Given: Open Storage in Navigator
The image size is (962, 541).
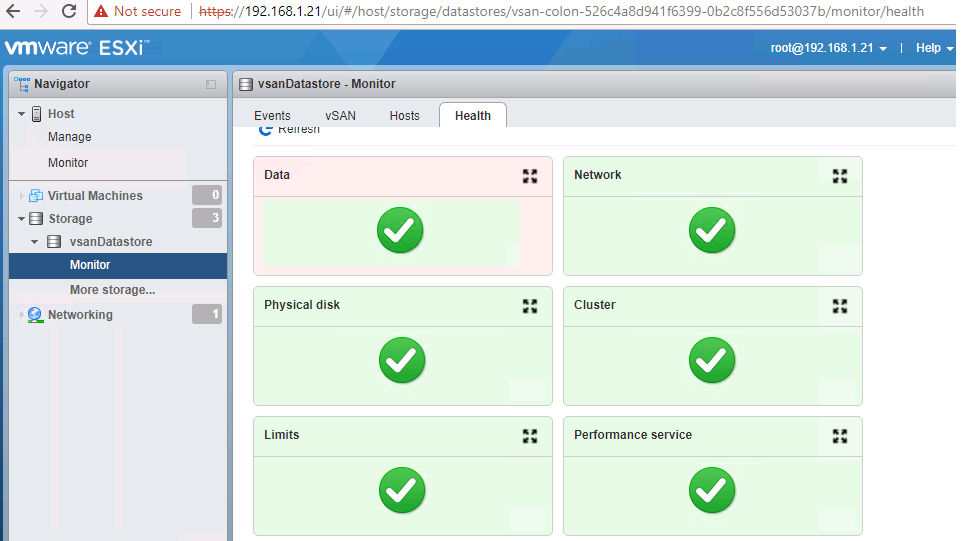Looking at the screenshot, I should pos(71,219).
